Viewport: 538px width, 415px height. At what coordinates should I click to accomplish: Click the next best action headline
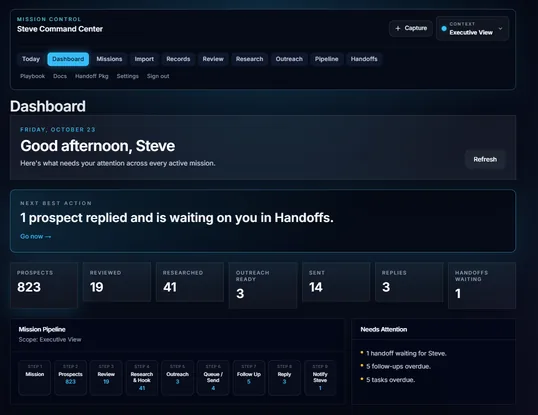pos(177,218)
